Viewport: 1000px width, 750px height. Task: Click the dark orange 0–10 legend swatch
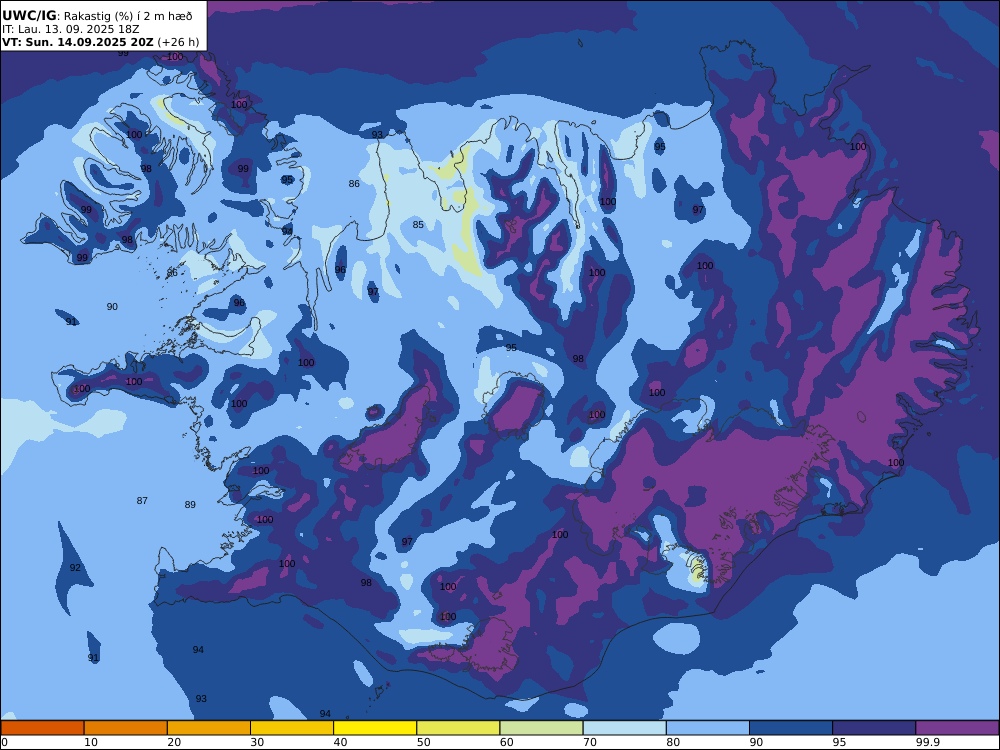42,728
